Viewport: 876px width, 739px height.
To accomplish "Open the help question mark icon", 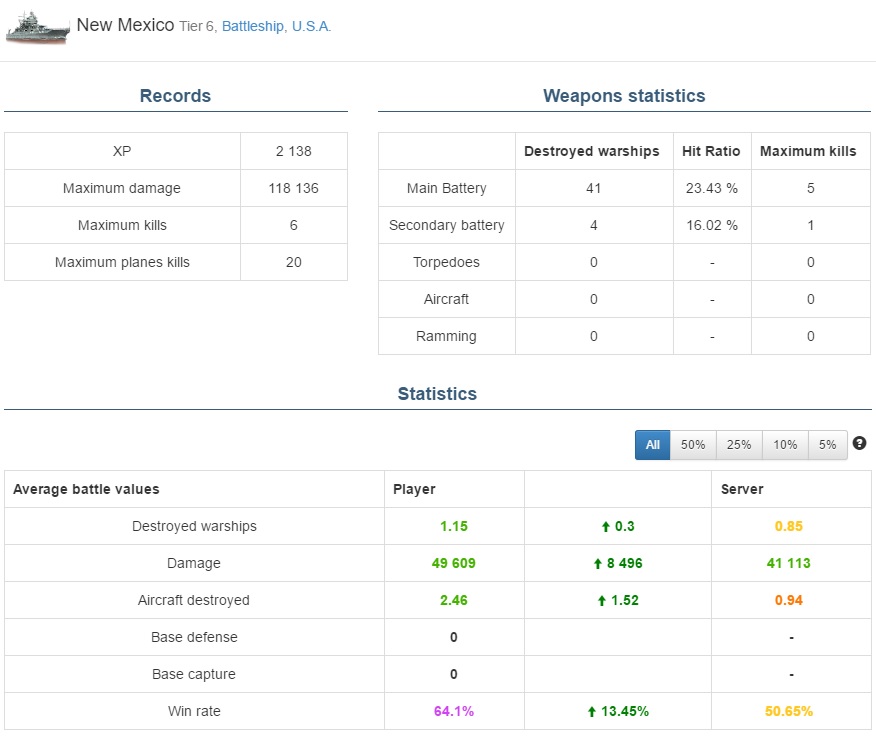I will (859, 443).
